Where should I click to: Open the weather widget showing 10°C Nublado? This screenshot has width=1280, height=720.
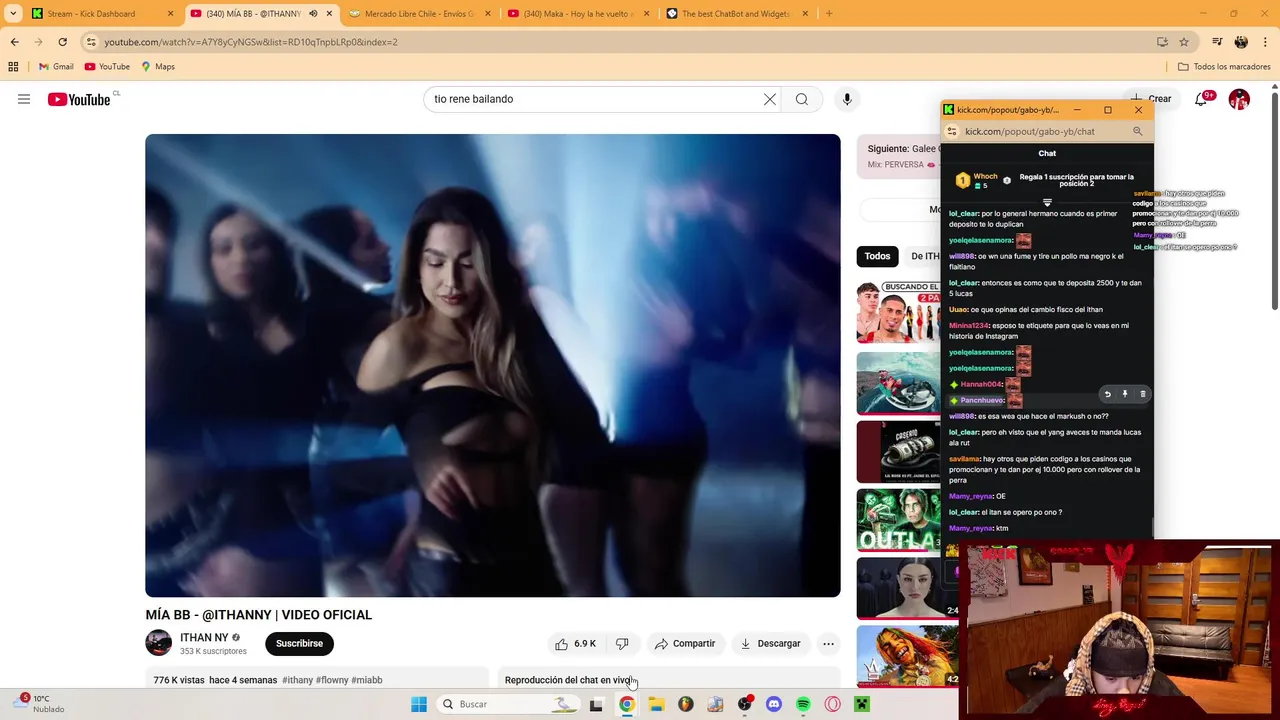coord(40,704)
